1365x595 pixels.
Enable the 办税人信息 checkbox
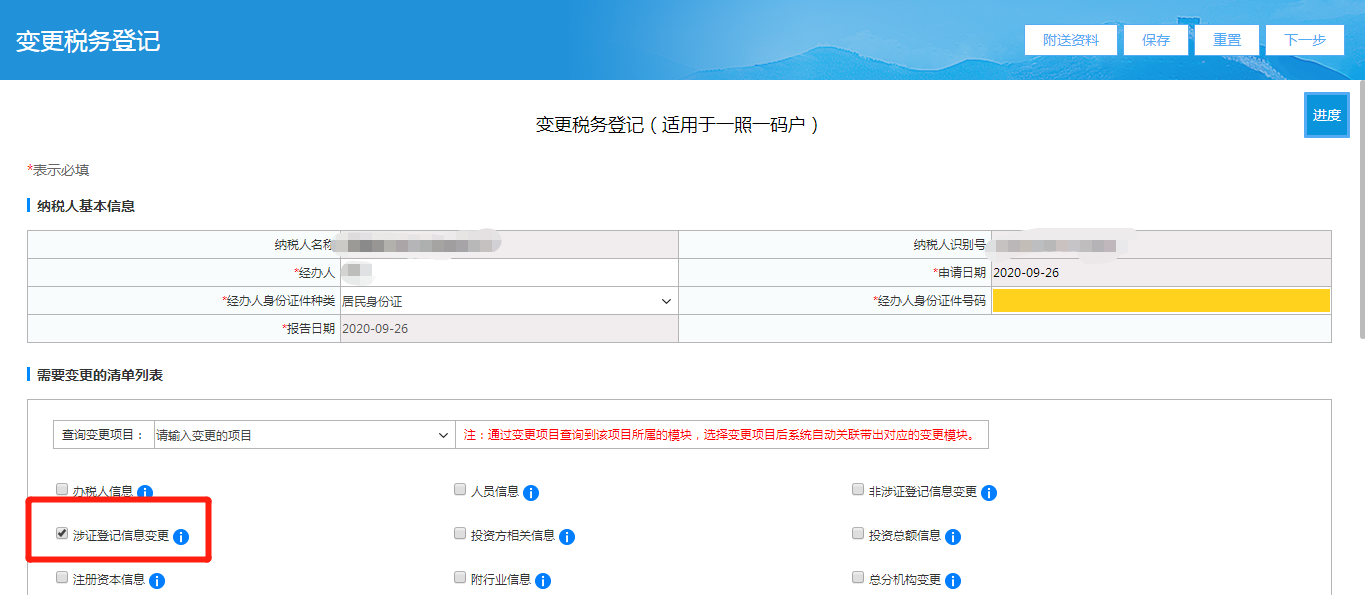point(62,490)
